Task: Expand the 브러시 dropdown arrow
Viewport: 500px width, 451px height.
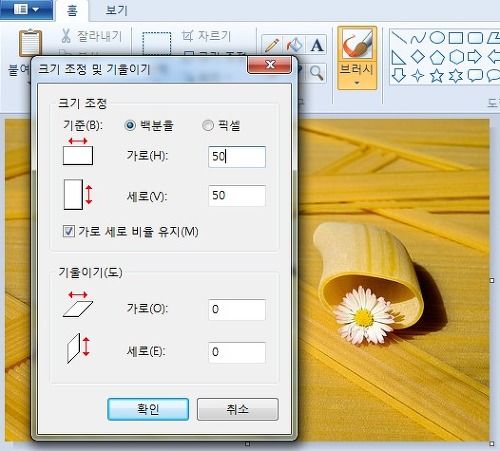Action: pyautogui.click(x=357, y=82)
